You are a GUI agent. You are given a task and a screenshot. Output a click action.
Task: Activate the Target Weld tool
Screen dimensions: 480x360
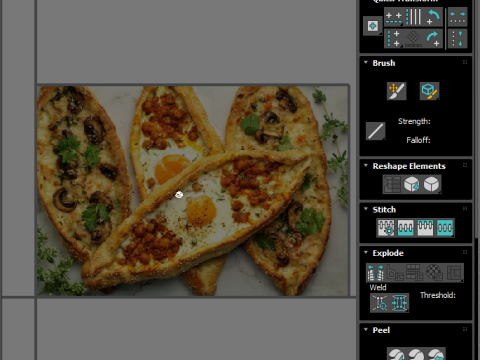pos(380,303)
